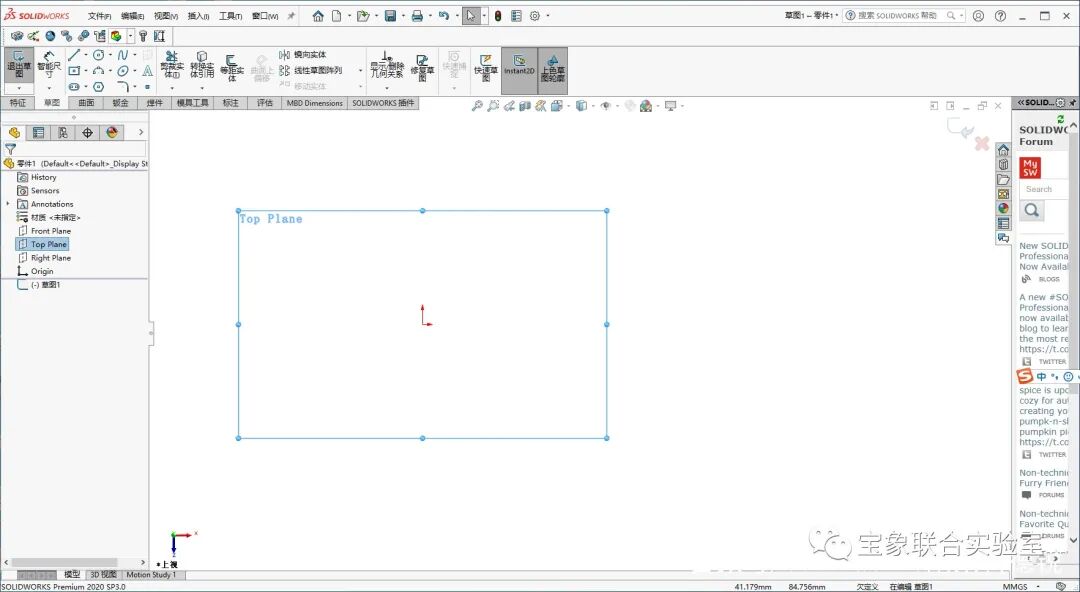Toggle Hide/Show Items eye icon

(x=605, y=105)
